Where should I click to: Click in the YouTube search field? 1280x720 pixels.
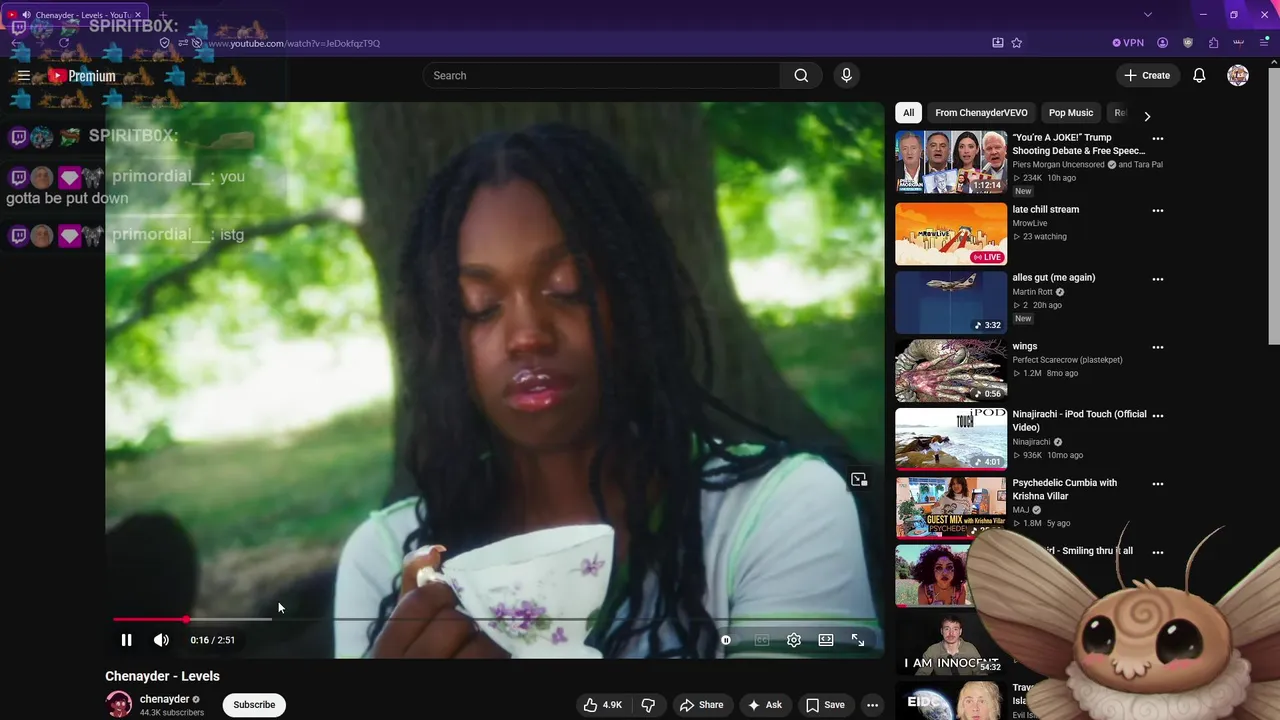tap(602, 76)
